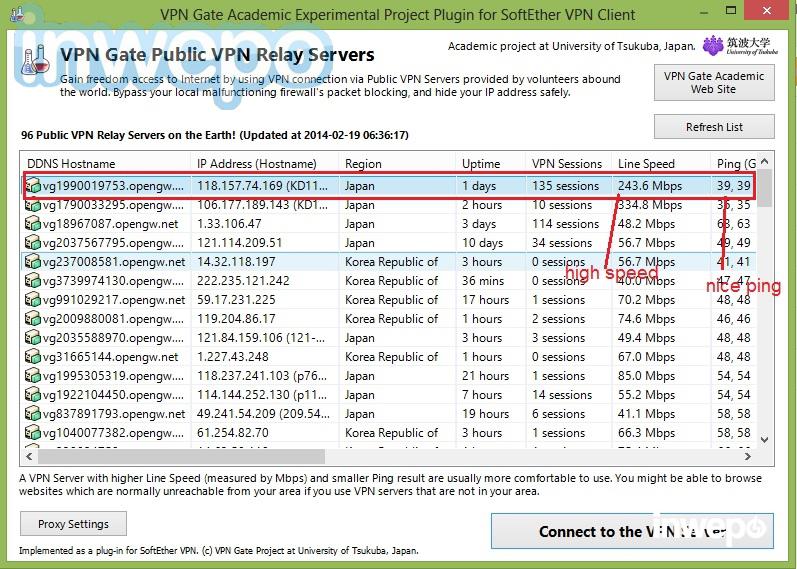The width and height of the screenshot is (797, 569).
Task: Click the horizontal scrollbar thumb
Action: pos(181,457)
